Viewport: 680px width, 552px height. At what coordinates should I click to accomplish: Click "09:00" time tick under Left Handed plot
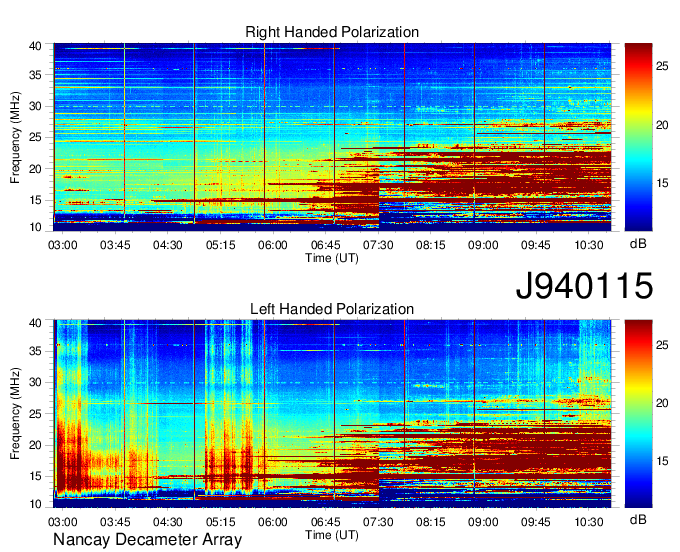pyautogui.click(x=483, y=522)
